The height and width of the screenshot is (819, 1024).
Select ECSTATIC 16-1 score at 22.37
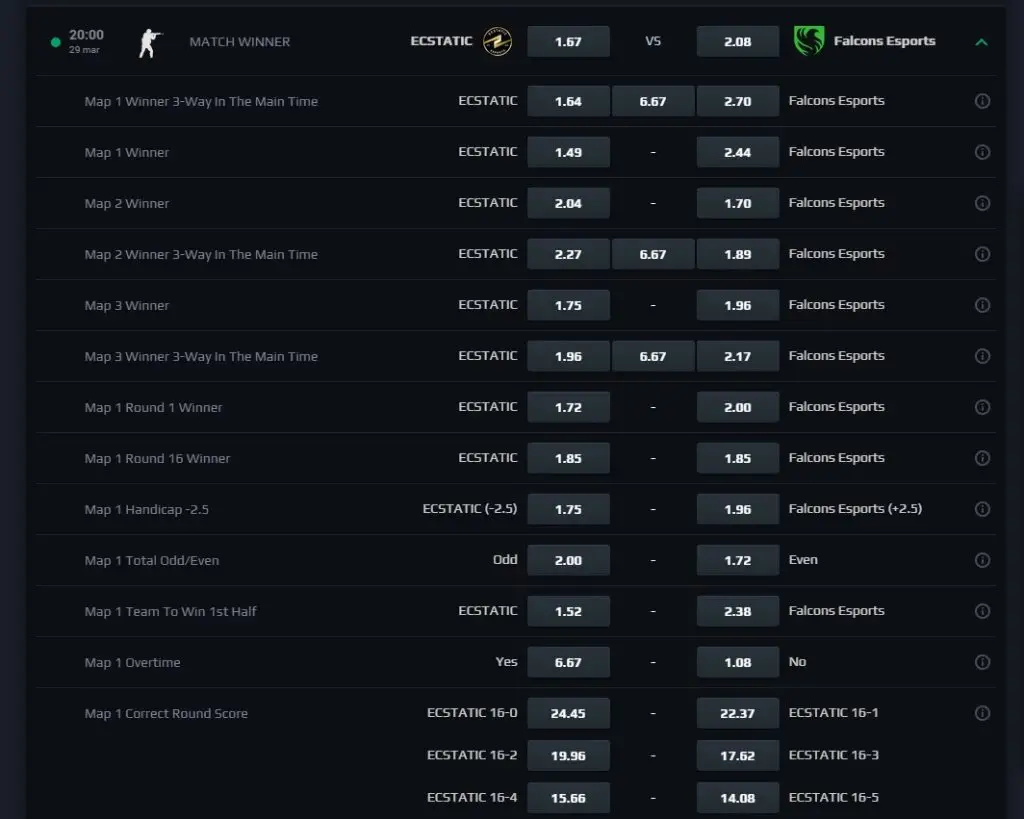coord(737,713)
